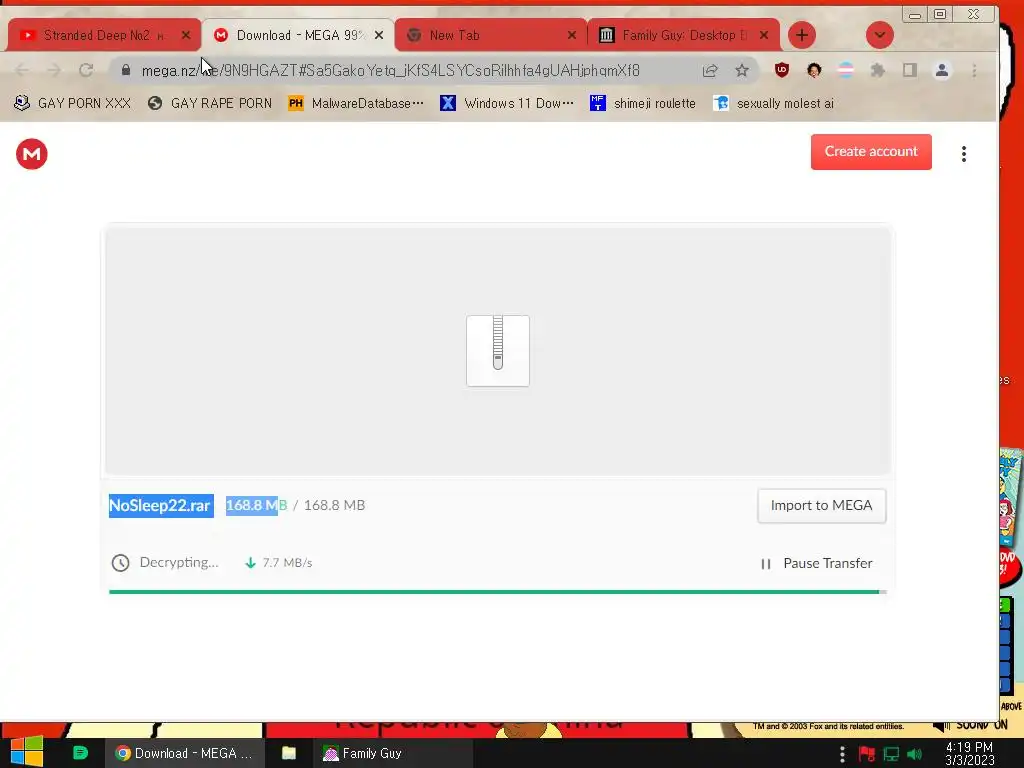Click the volume speaker tray icon
Screen dimensions: 1024x768
pos(915,754)
